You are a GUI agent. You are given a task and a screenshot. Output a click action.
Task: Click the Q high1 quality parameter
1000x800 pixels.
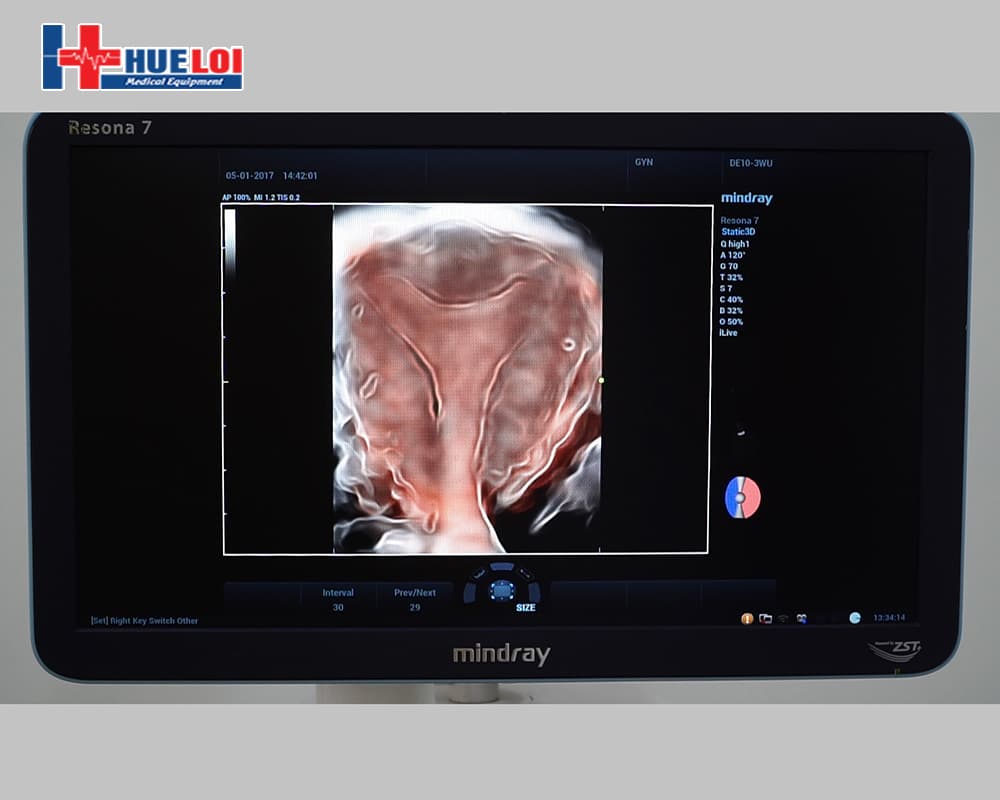(735, 243)
